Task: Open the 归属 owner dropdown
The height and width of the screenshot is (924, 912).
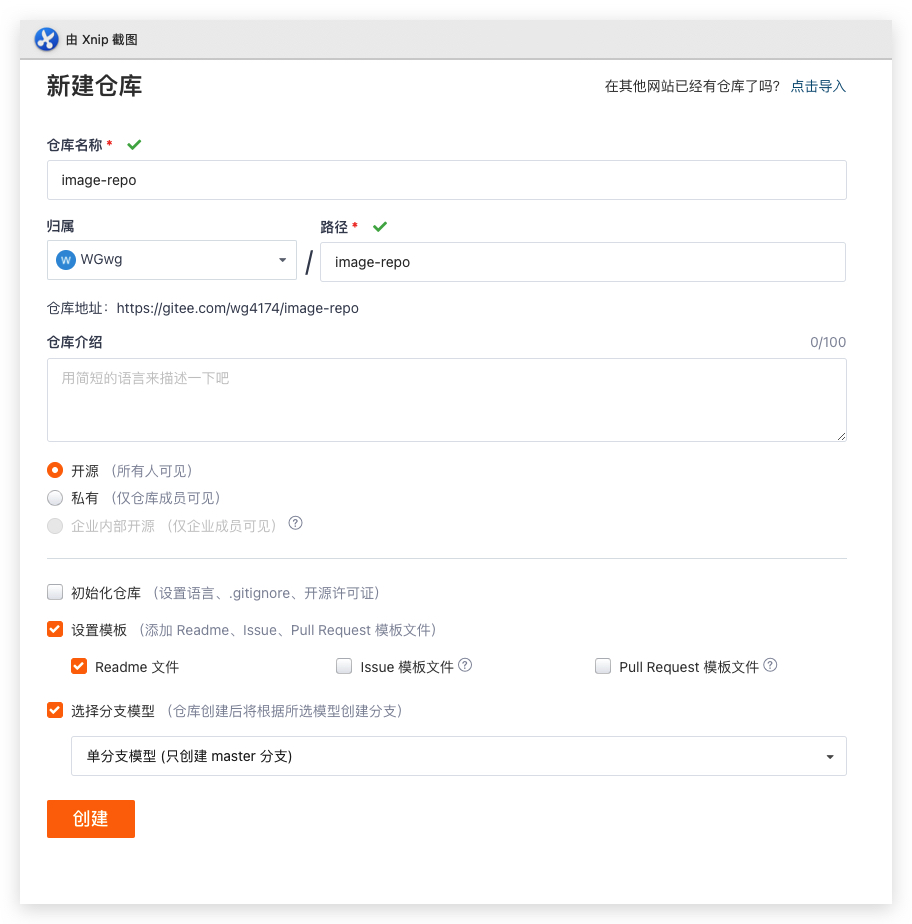Action: point(283,261)
